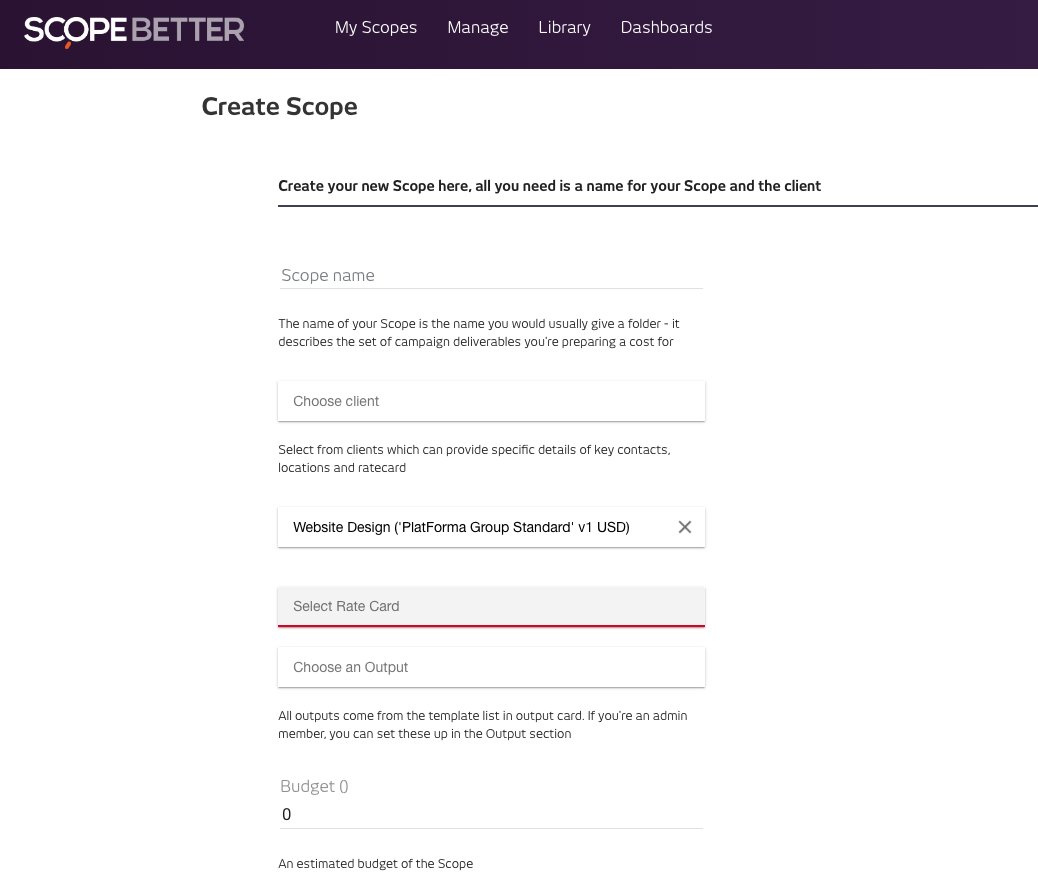Open the Website Design template dropdown
The width and height of the screenshot is (1038, 881).
477,527
